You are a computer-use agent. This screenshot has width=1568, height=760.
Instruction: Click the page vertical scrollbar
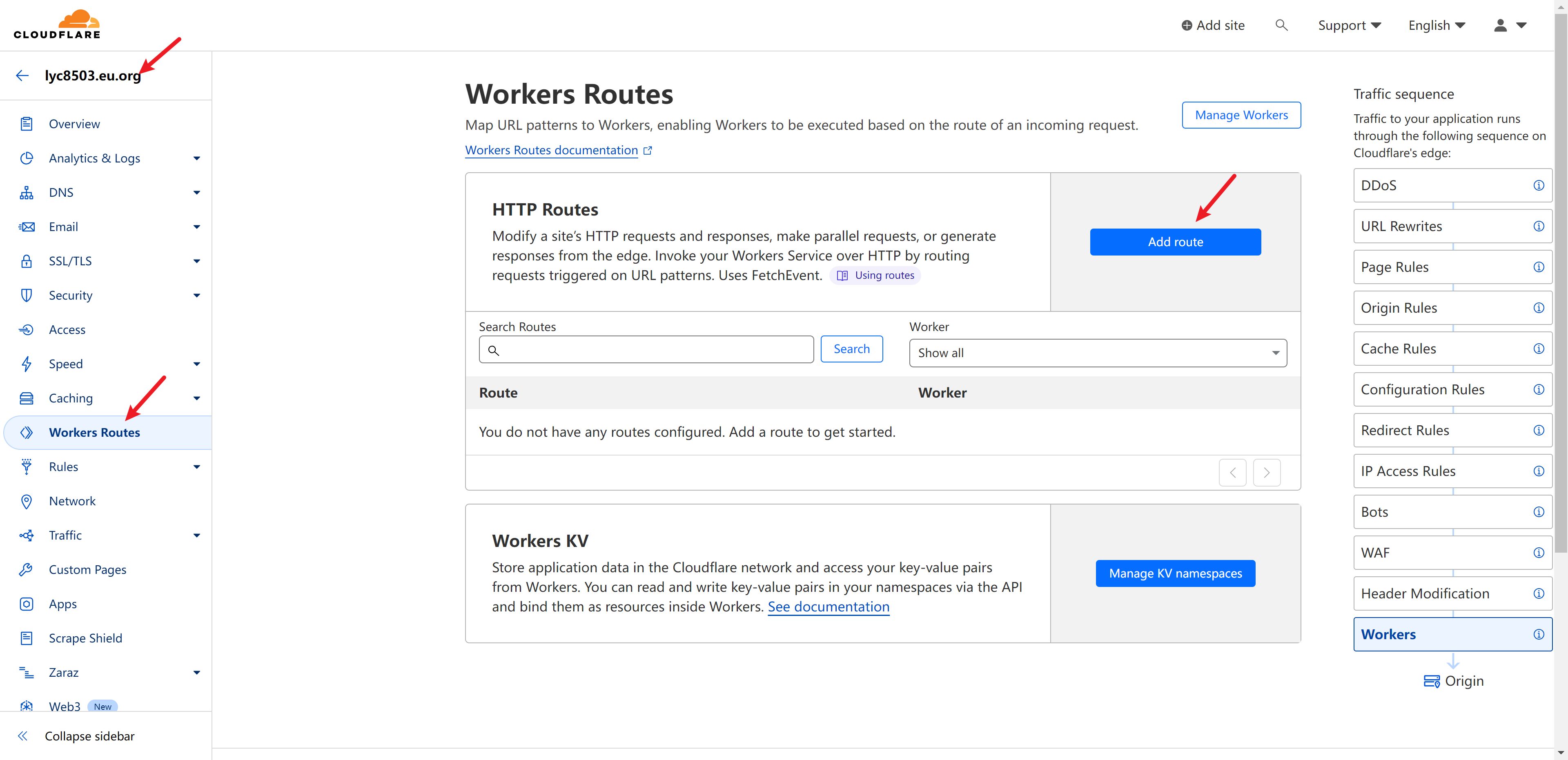(1561, 282)
